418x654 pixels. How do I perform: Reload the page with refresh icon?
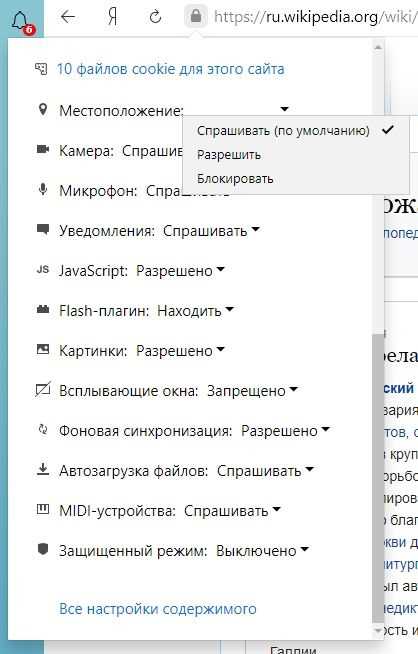(x=156, y=17)
